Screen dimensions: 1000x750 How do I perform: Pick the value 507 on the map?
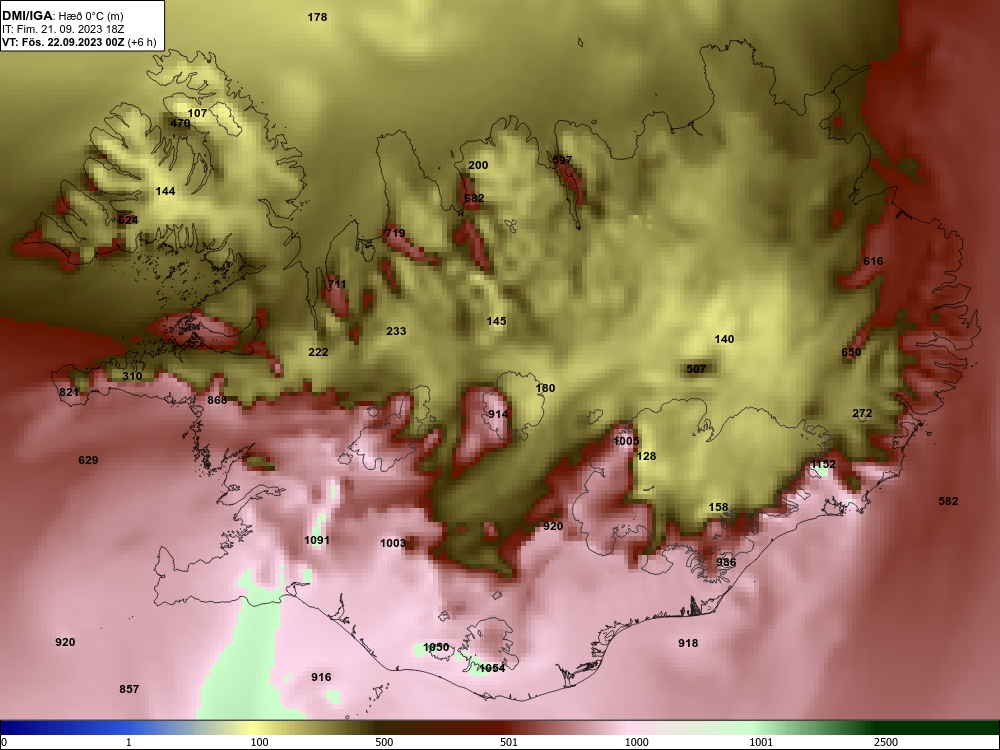pyautogui.click(x=696, y=369)
